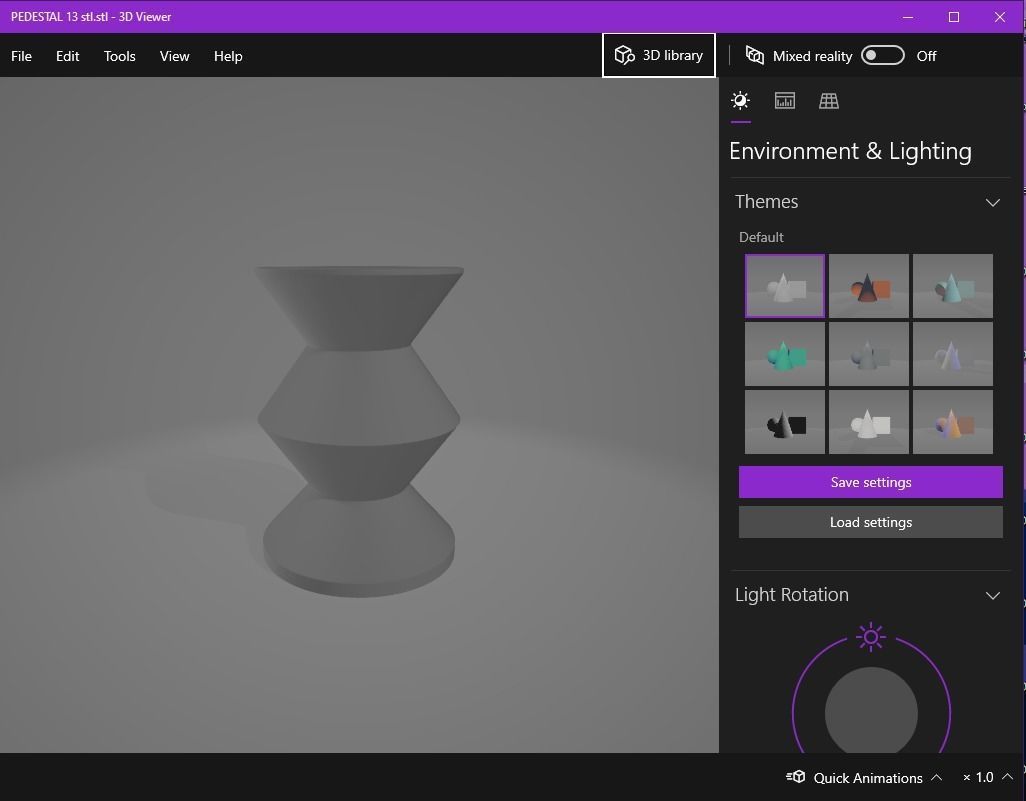The width and height of the screenshot is (1026, 801).
Task: Open the 3D library
Action: coord(658,56)
